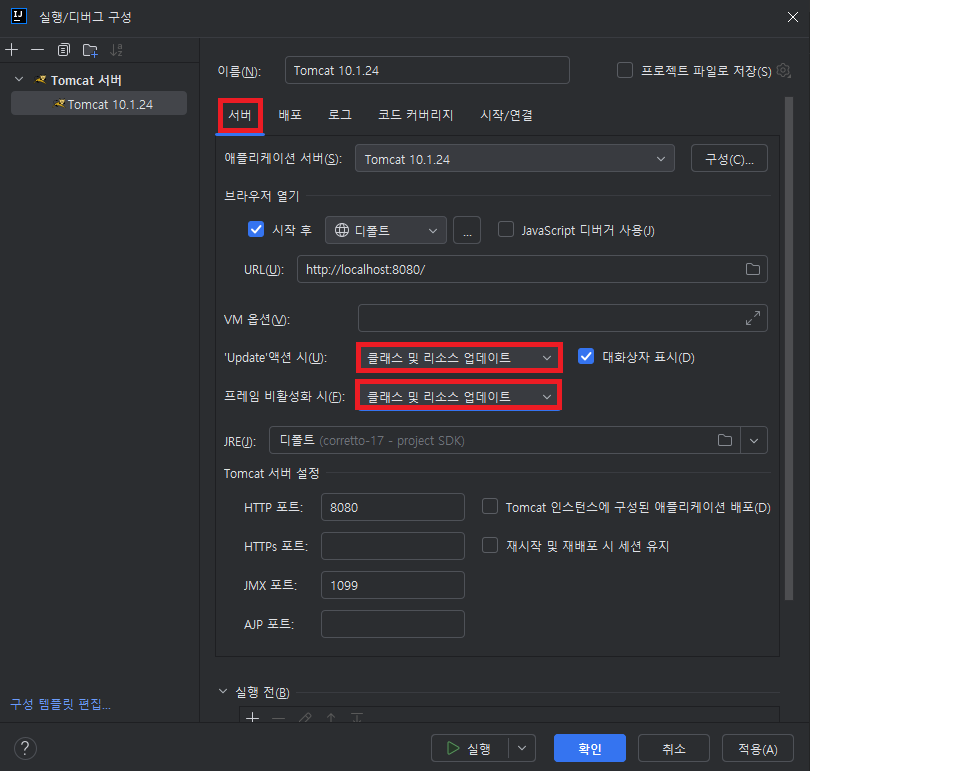Click the 이름 input field

point(427,70)
